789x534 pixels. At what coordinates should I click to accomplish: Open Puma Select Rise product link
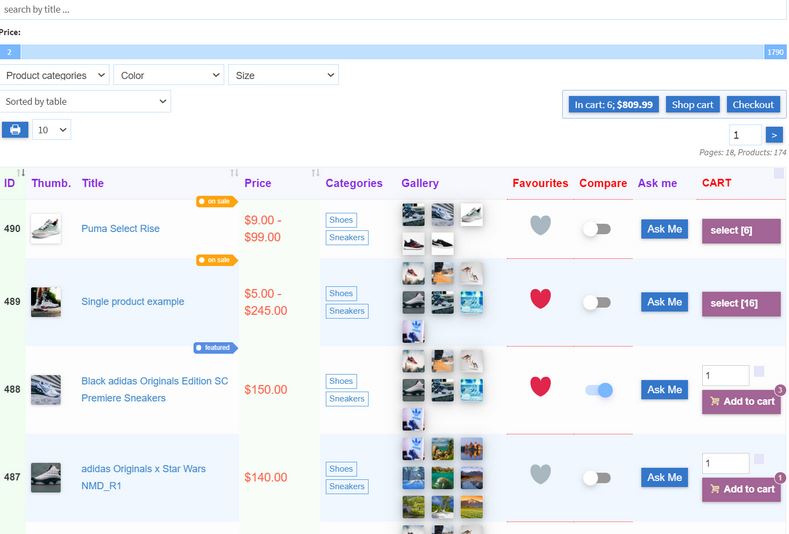[x=120, y=228]
